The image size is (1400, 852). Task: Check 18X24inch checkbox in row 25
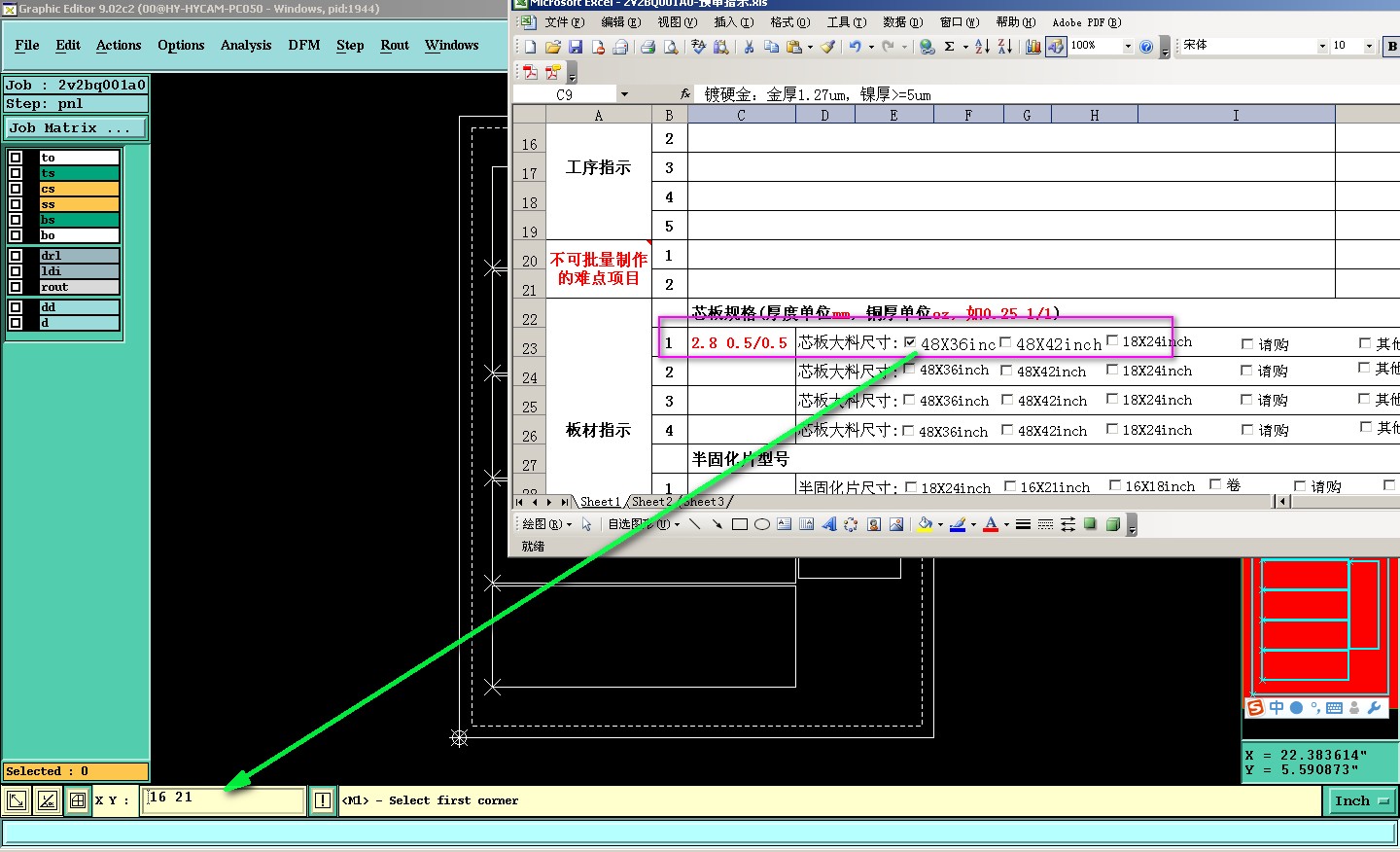click(x=1112, y=399)
